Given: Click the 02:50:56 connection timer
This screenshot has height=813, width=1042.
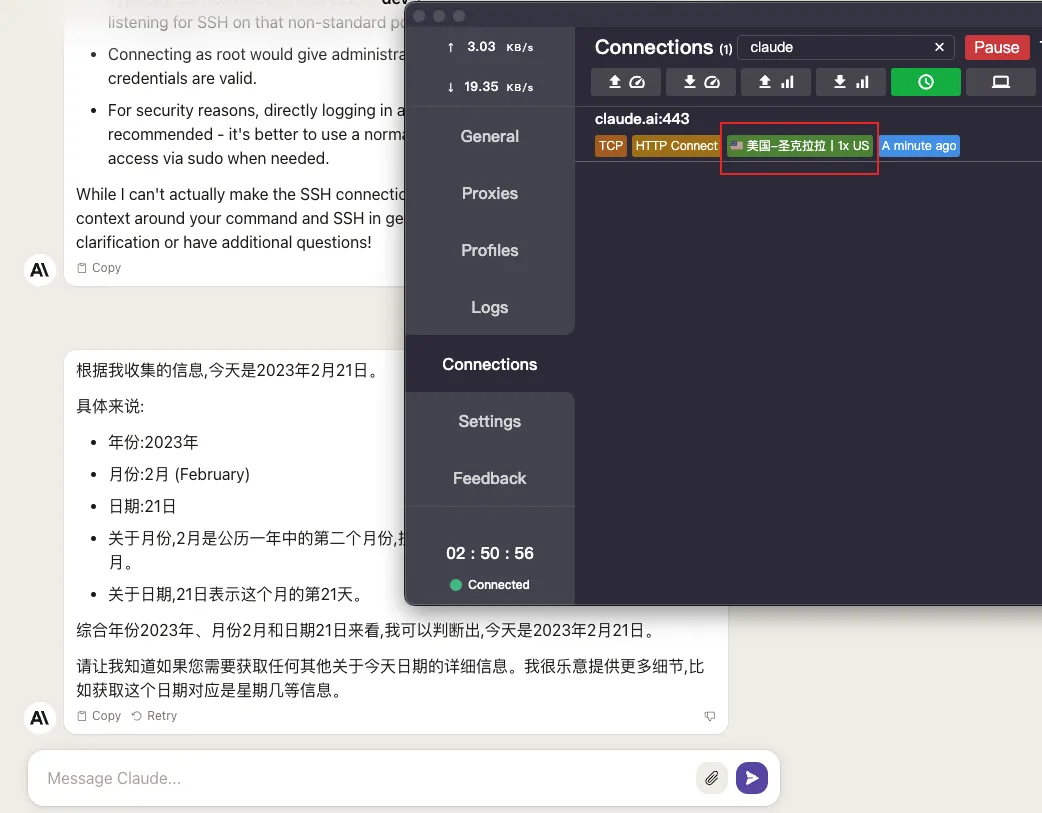Looking at the screenshot, I should click(490, 553).
